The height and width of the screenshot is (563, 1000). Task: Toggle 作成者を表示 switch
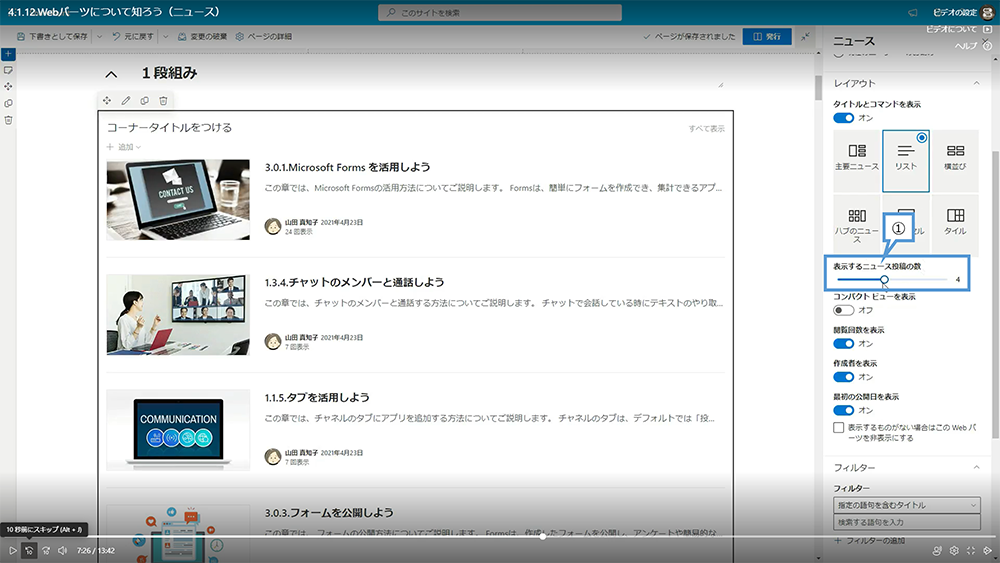click(x=843, y=377)
